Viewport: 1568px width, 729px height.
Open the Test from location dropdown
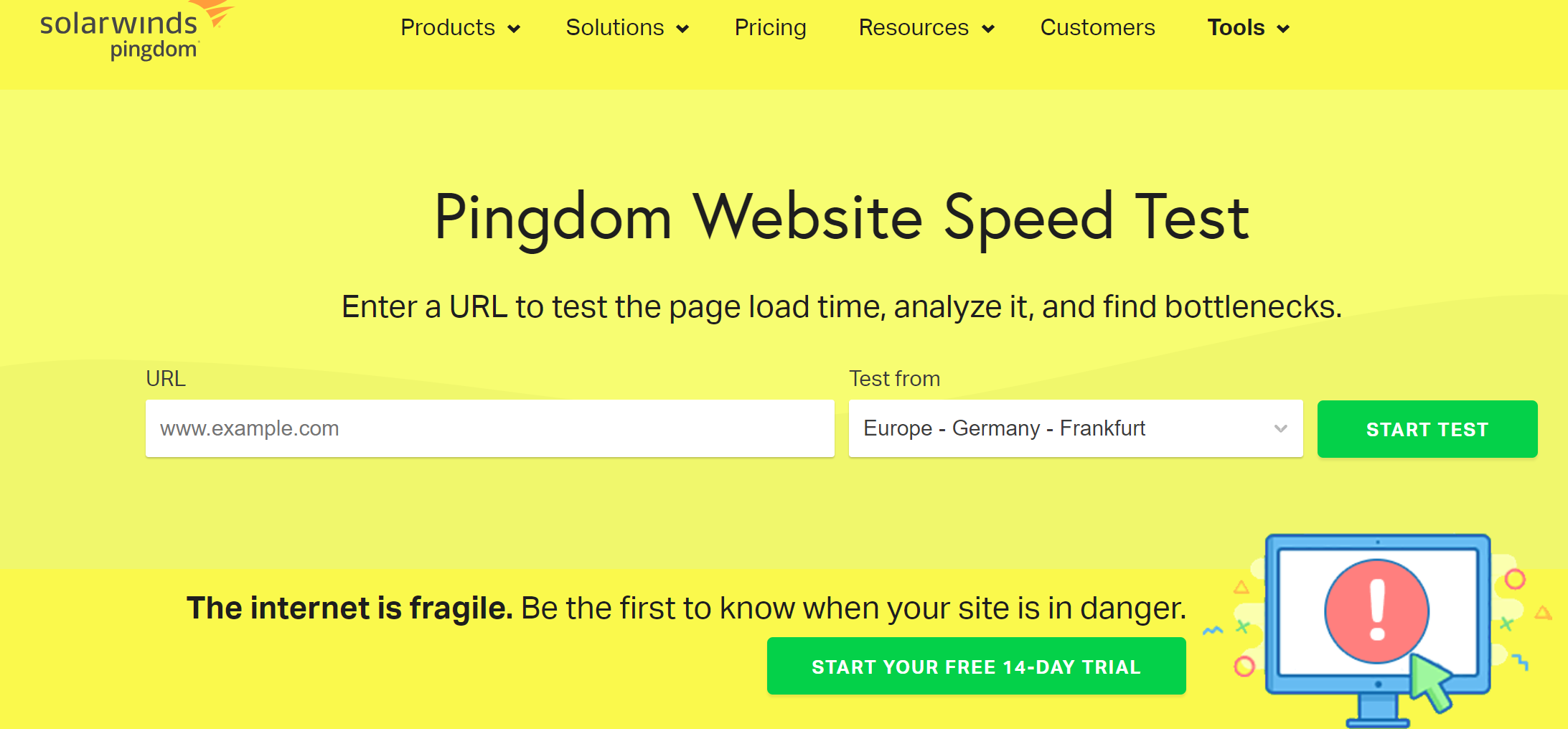point(1062,428)
